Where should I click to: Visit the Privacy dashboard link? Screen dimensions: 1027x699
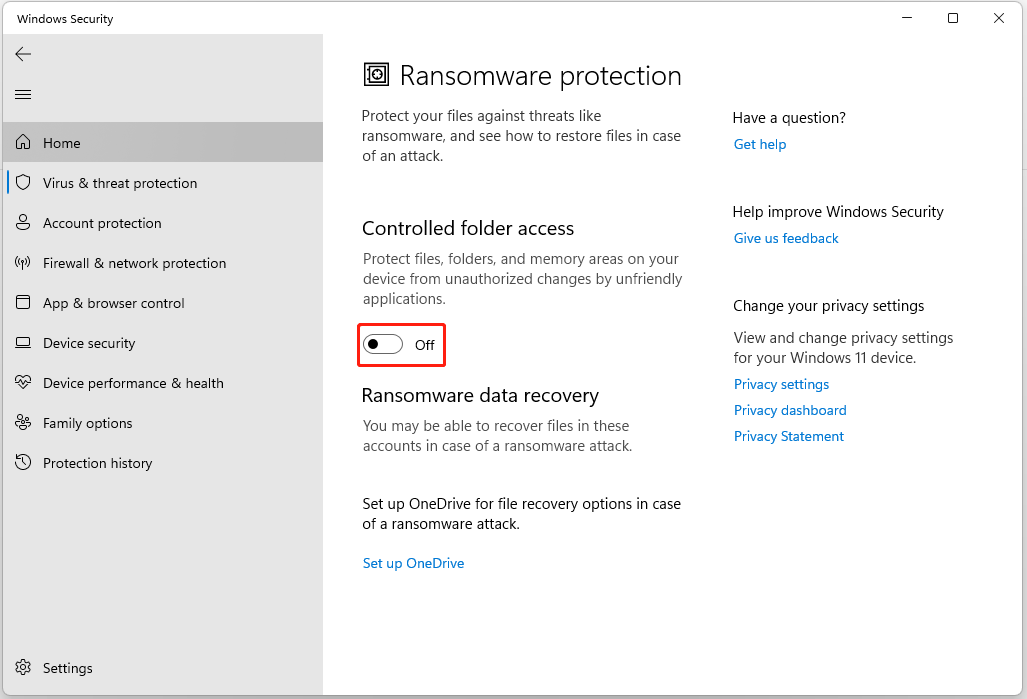(790, 410)
